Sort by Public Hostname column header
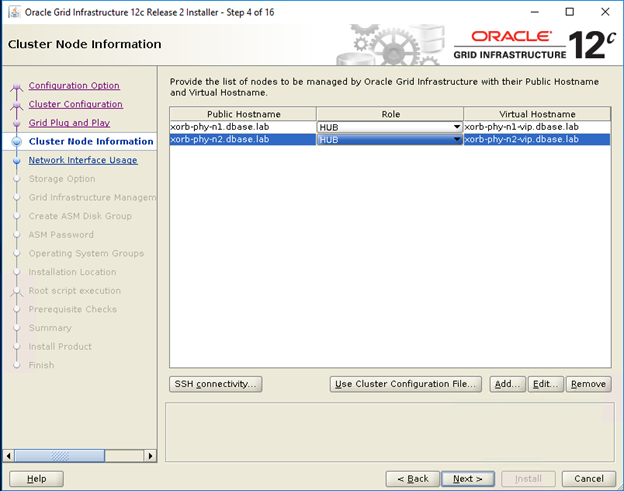 243,114
